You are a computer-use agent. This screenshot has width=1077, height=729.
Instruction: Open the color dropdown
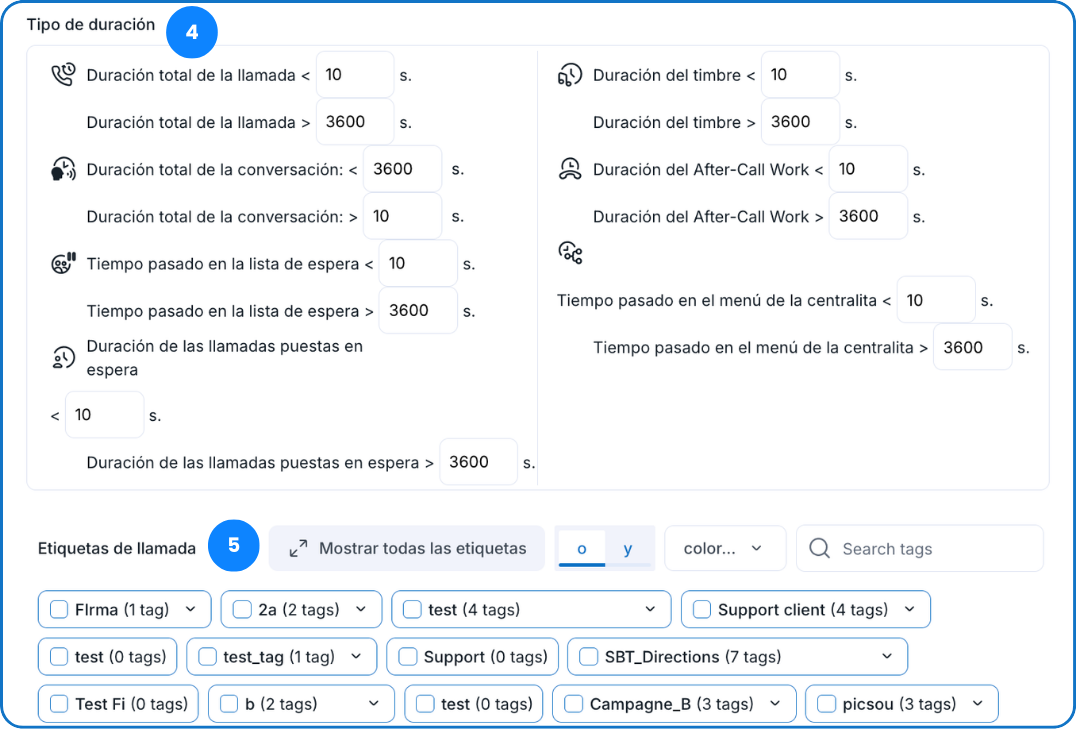724,548
